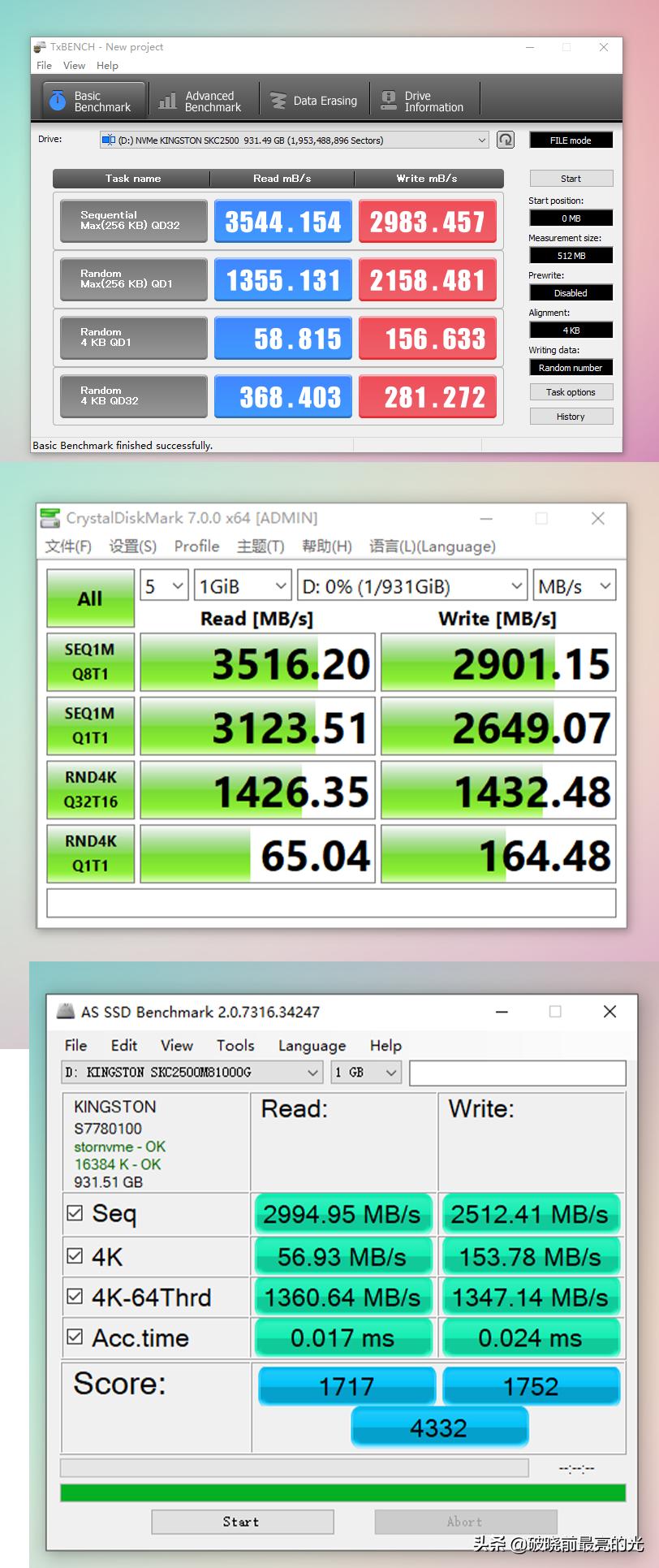Click Writing data Random number field
The height and width of the screenshot is (1568, 659).
(x=571, y=367)
